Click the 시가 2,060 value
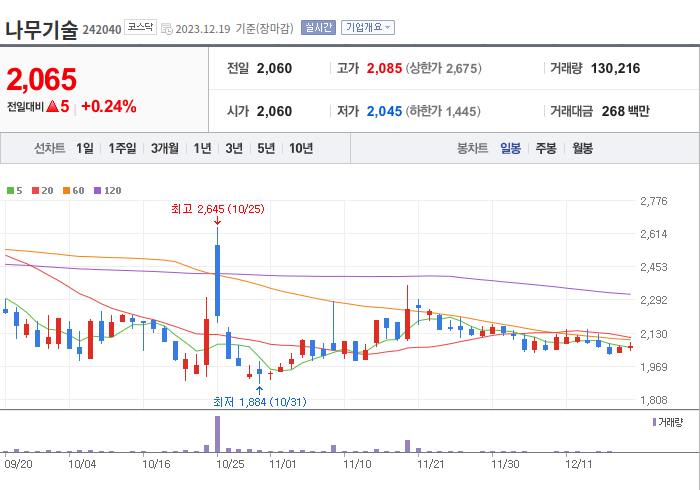 [274, 111]
